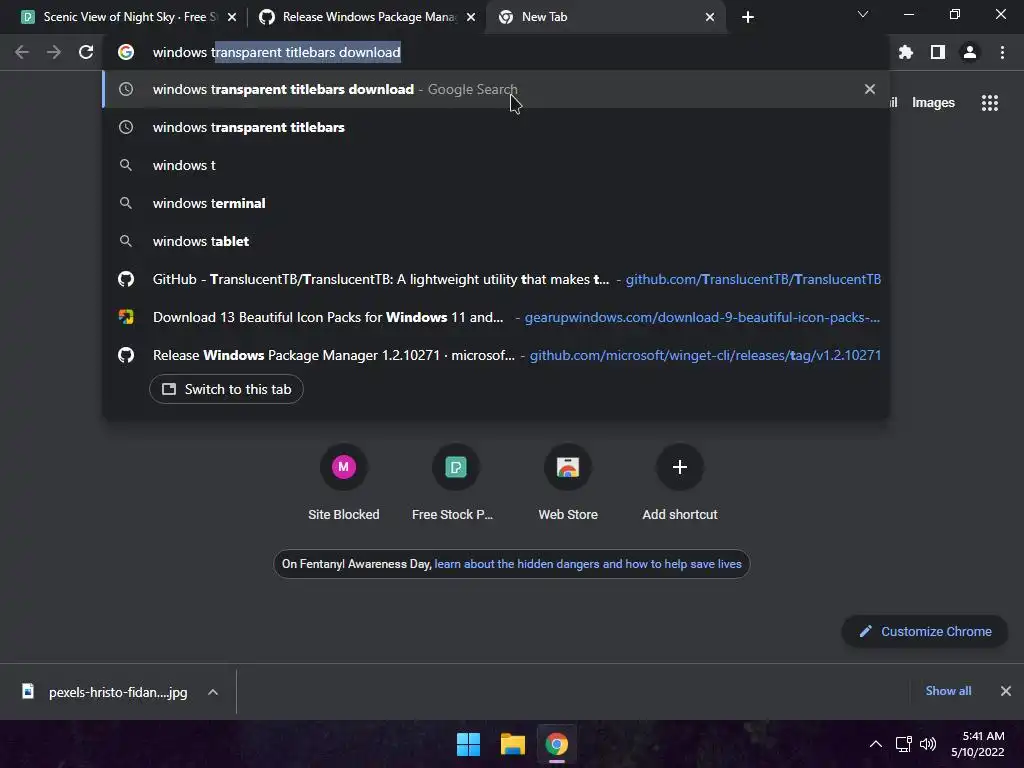Open the winget-cli release suggestion
1024x768 pixels.
click(x=495, y=355)
